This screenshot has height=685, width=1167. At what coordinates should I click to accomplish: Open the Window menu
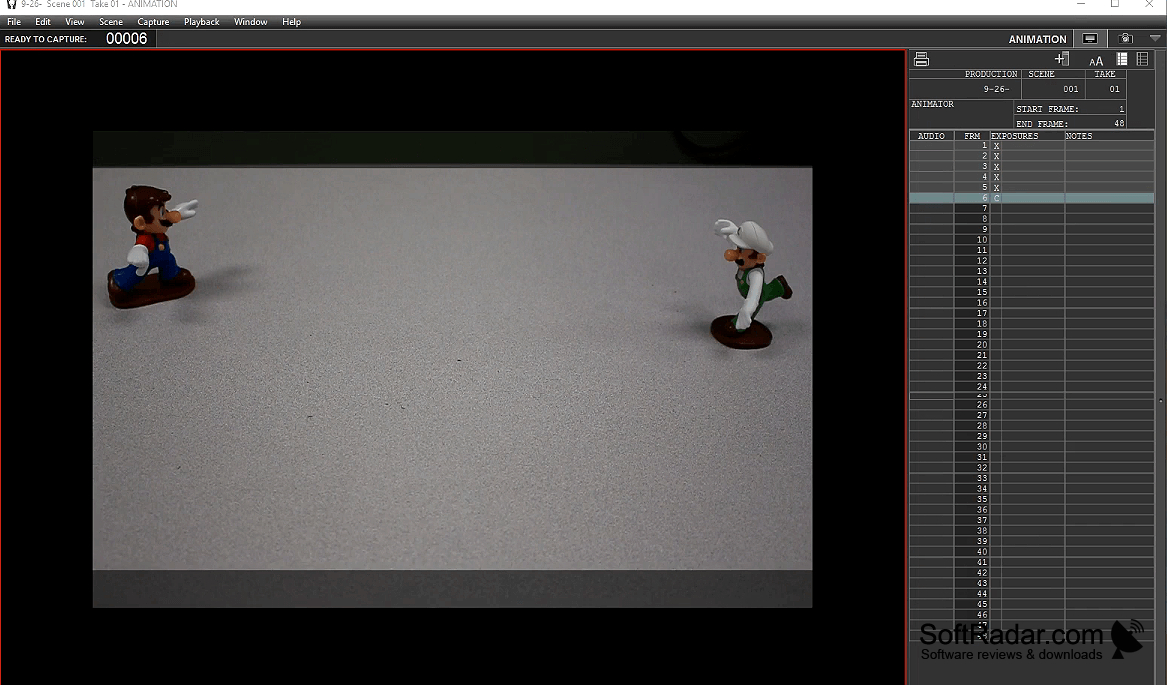[250, 22]
